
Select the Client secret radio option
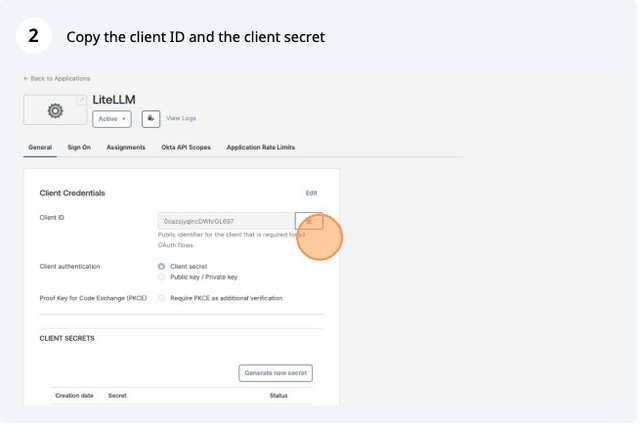161,266
